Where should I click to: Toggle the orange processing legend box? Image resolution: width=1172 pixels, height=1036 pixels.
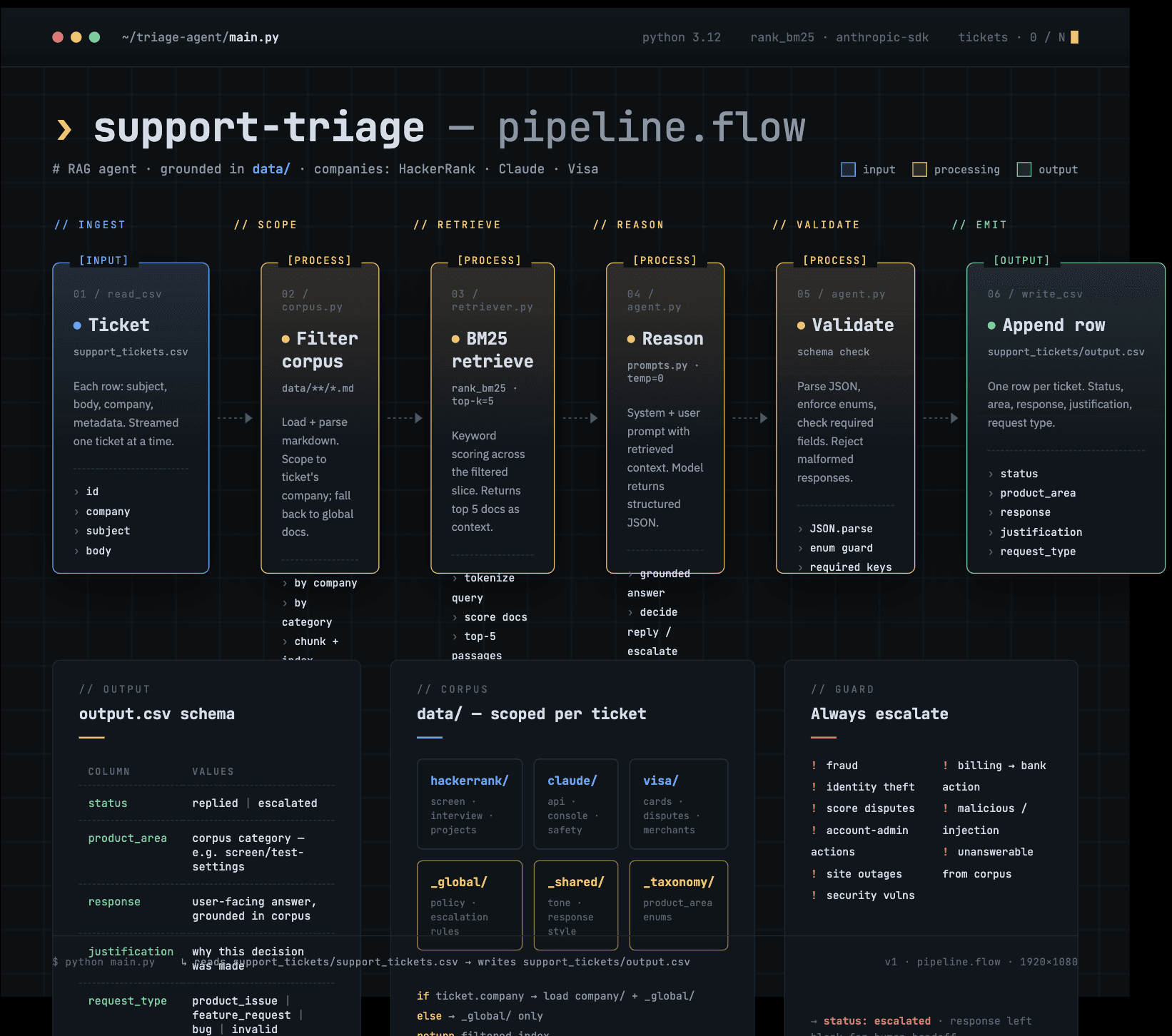pos(920,169)
